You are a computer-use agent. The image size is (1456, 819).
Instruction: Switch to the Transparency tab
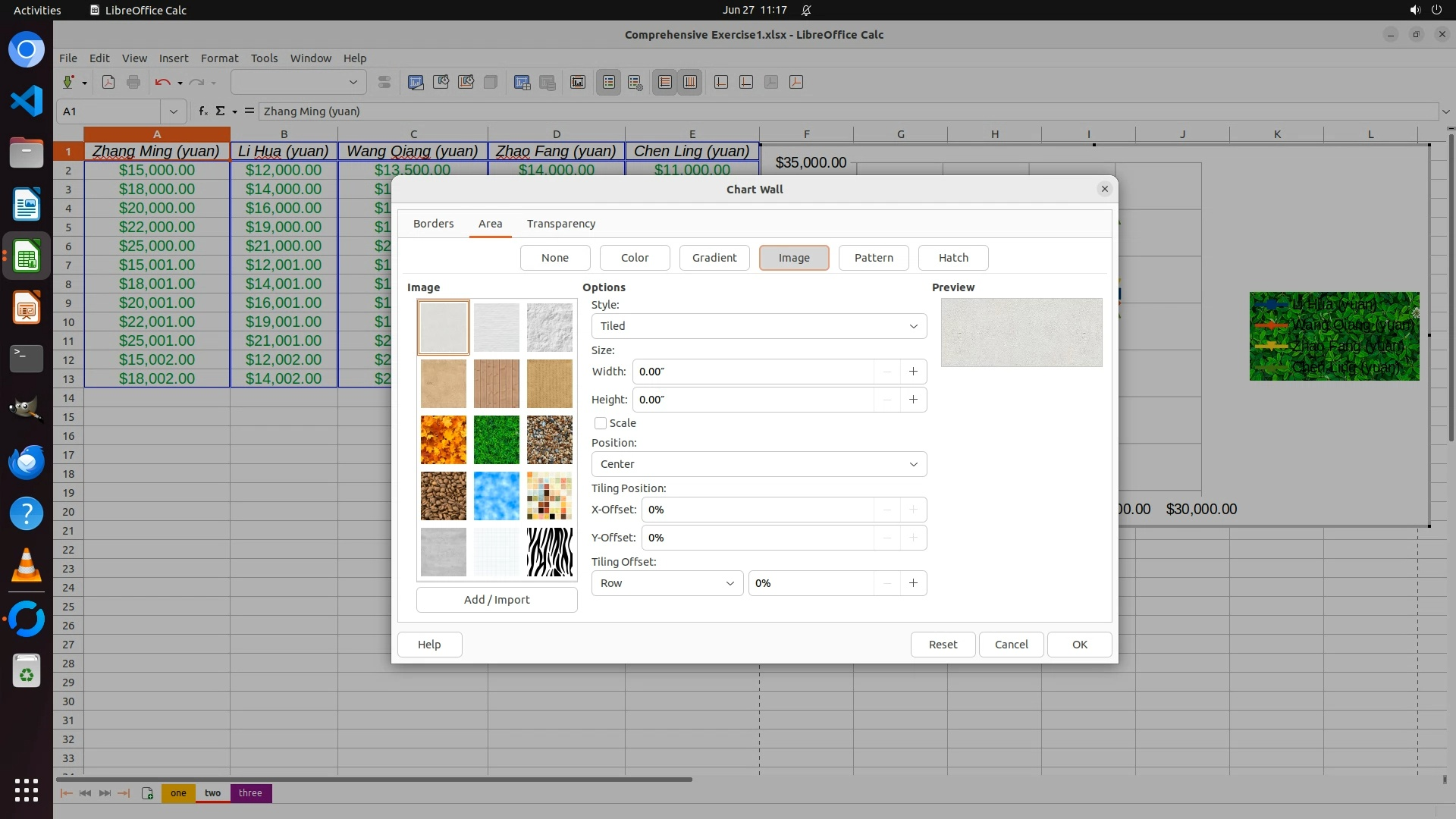(x=560, y=224)
